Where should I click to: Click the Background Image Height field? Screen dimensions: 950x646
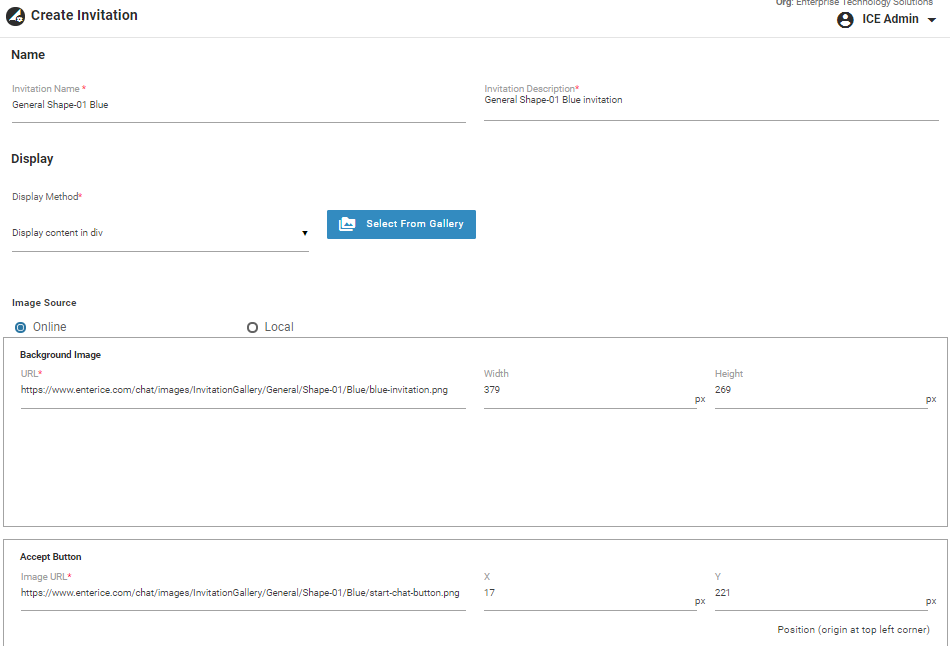[x=819, y=390]
